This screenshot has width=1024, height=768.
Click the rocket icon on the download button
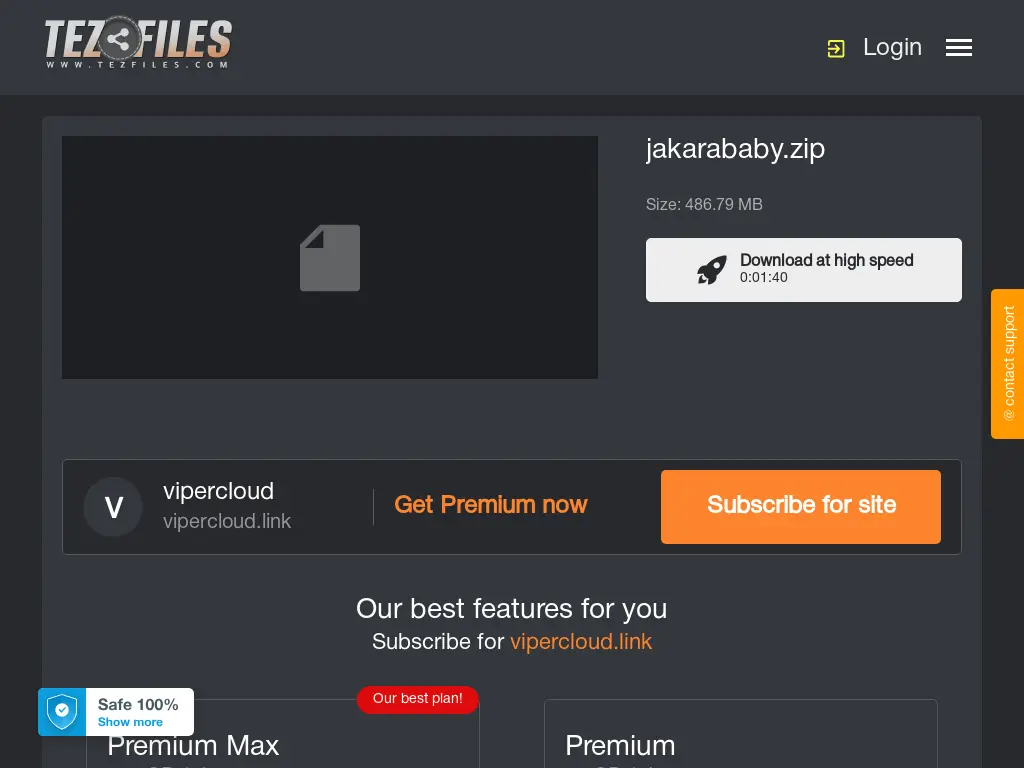tap(712, 270)
